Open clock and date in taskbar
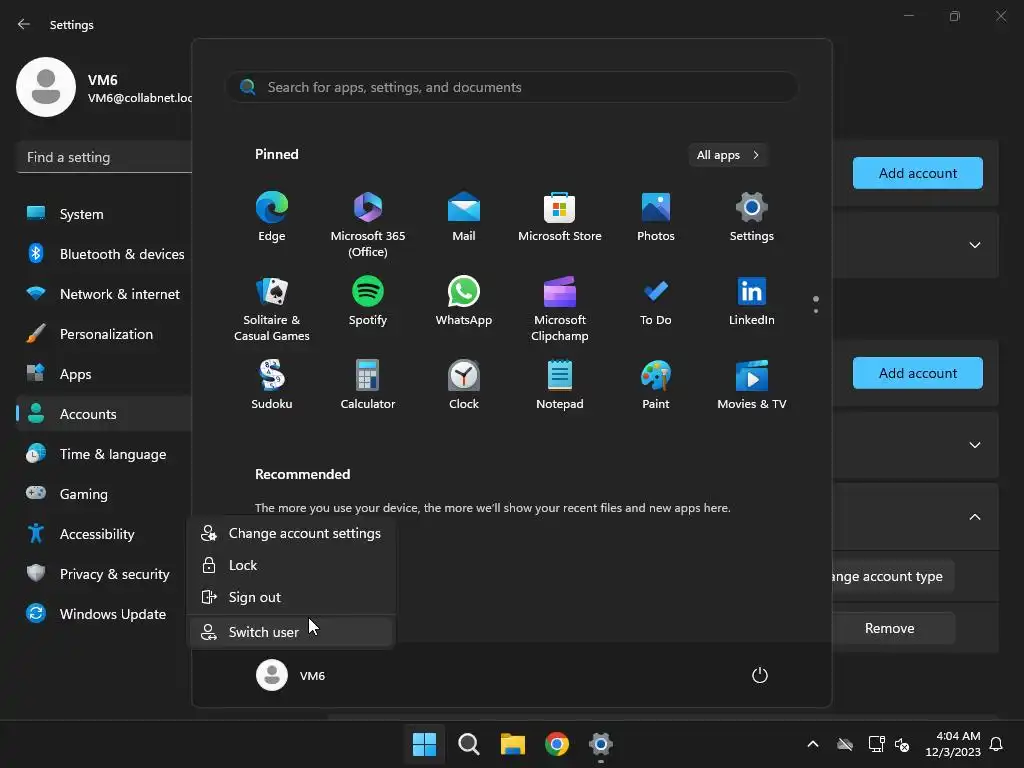 (953, 744)
